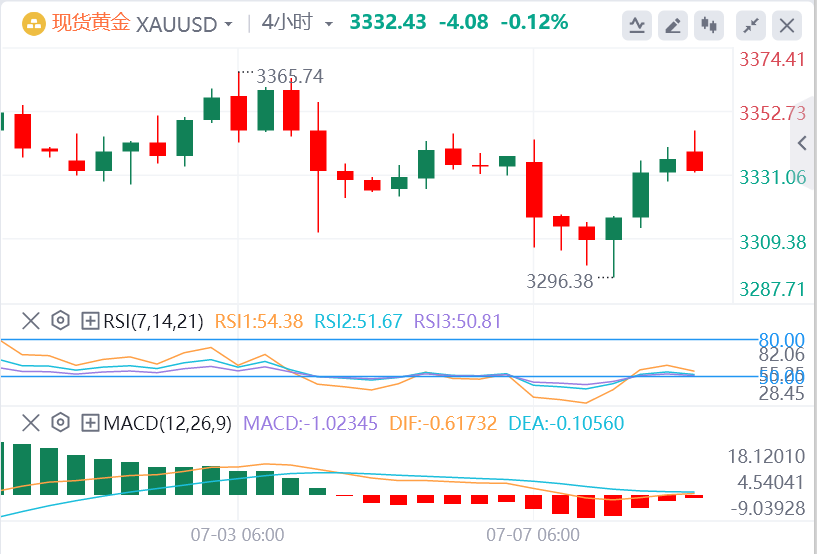Click the 07-07 06:00 time axis label

coord(533,534)
